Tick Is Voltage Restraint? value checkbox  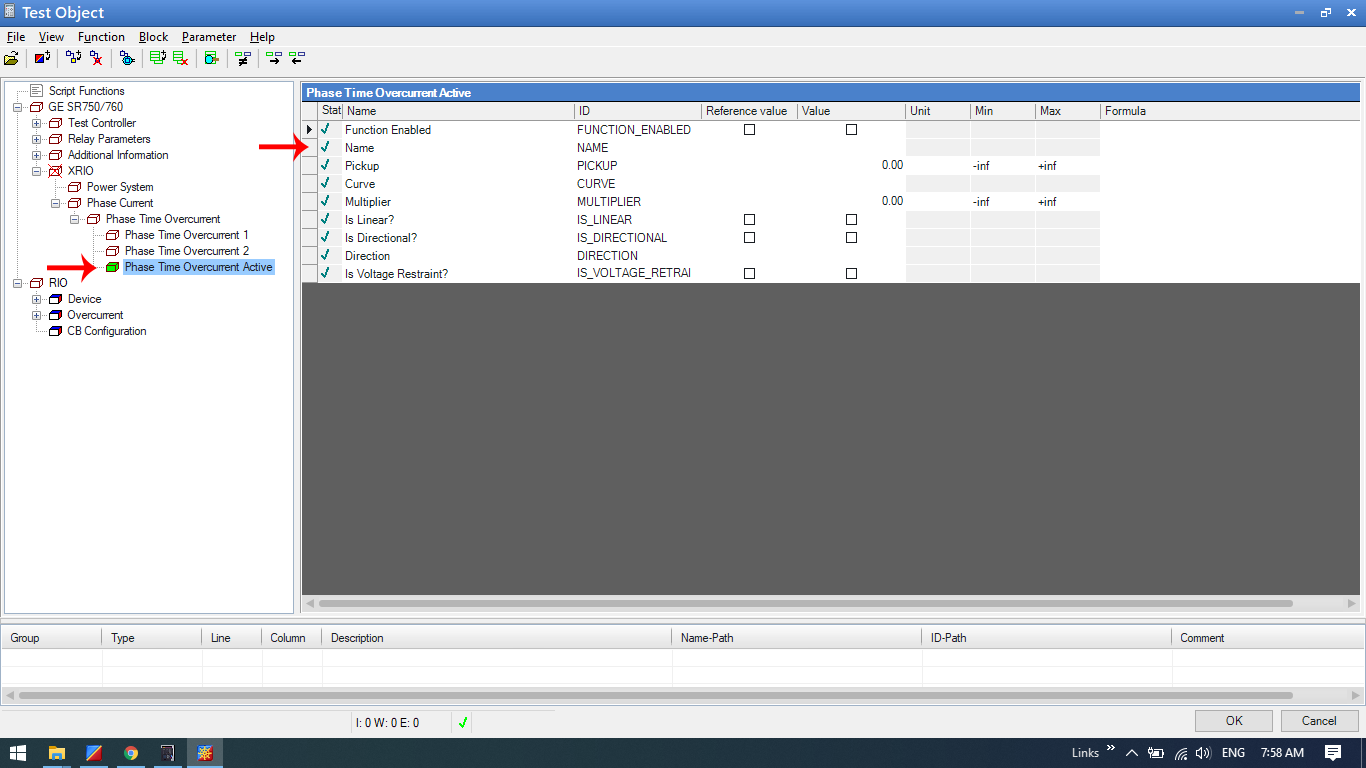pyautogui.click(x=851, y=273)
